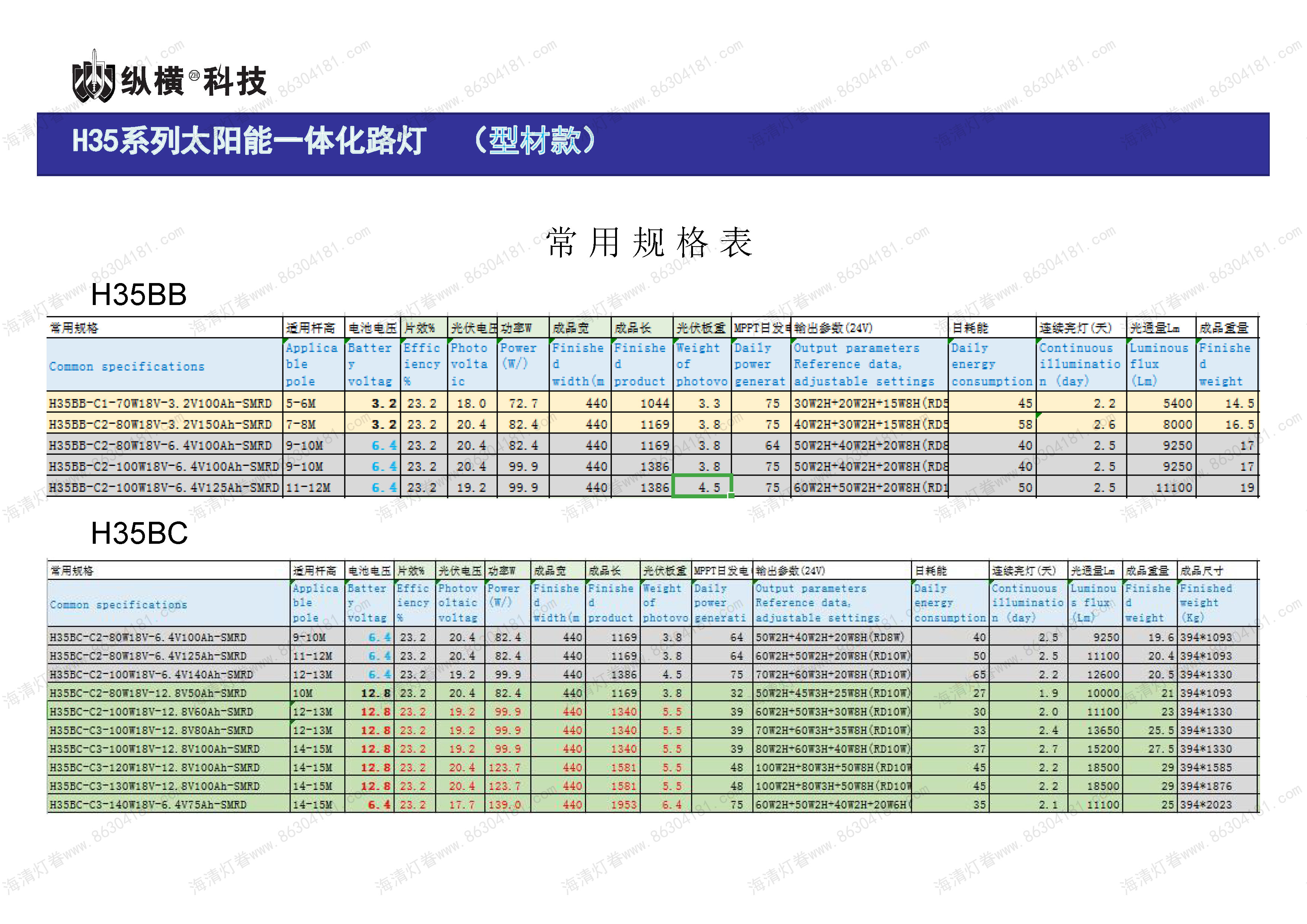Click the H35BB section heading
The height and width of the screenshot is (924, 1307).
[x=139, y=295]
